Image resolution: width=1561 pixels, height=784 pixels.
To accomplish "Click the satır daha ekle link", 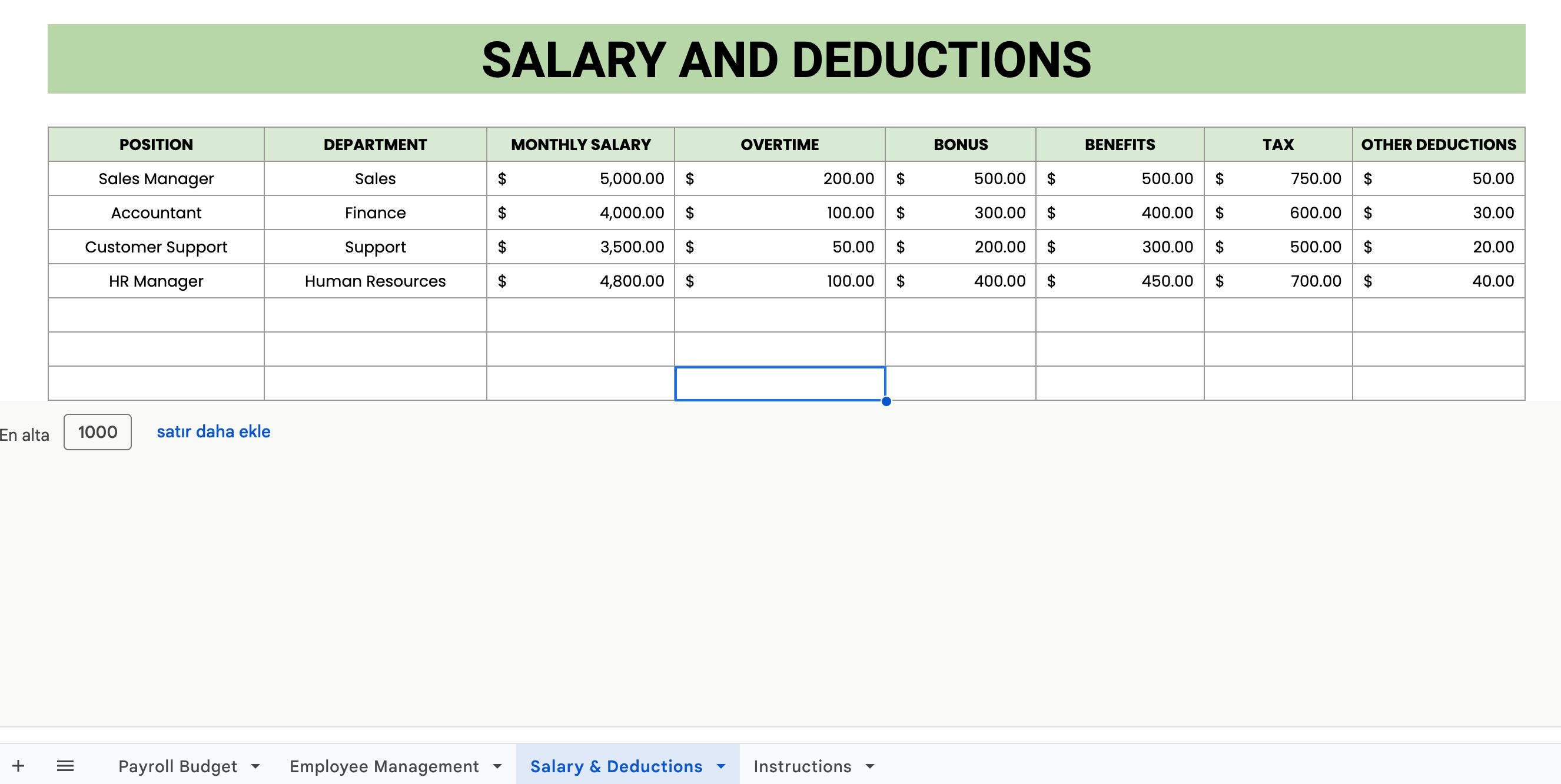I will tap(213, 431).
